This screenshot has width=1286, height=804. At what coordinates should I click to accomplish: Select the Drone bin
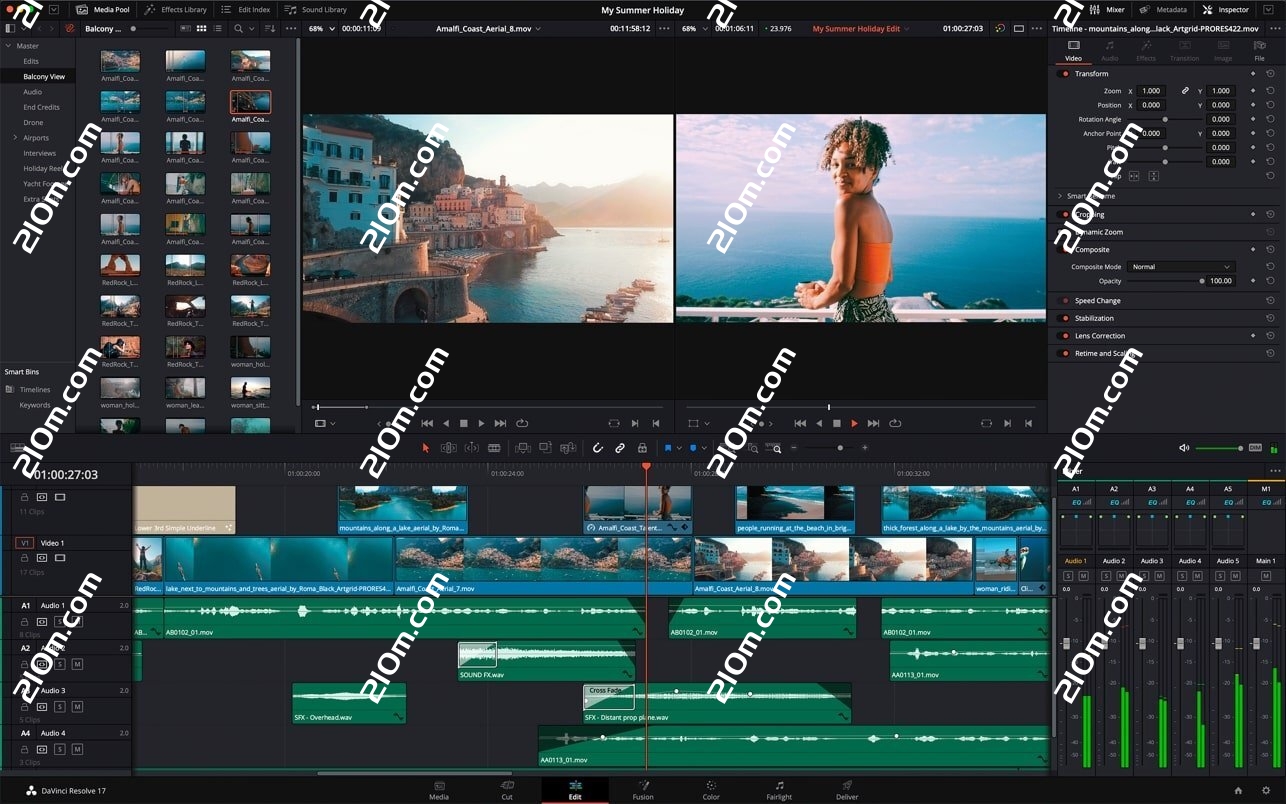pyautogui.click(x=33, y=122)
